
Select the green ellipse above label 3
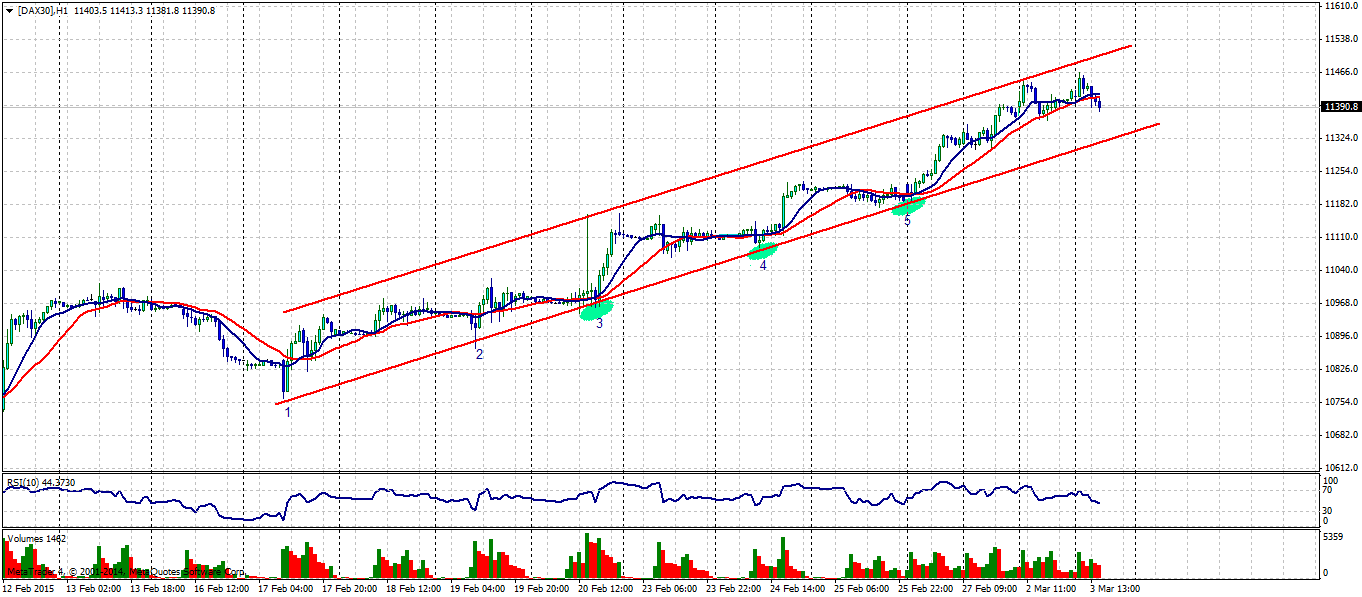click(x=596, y=310)
